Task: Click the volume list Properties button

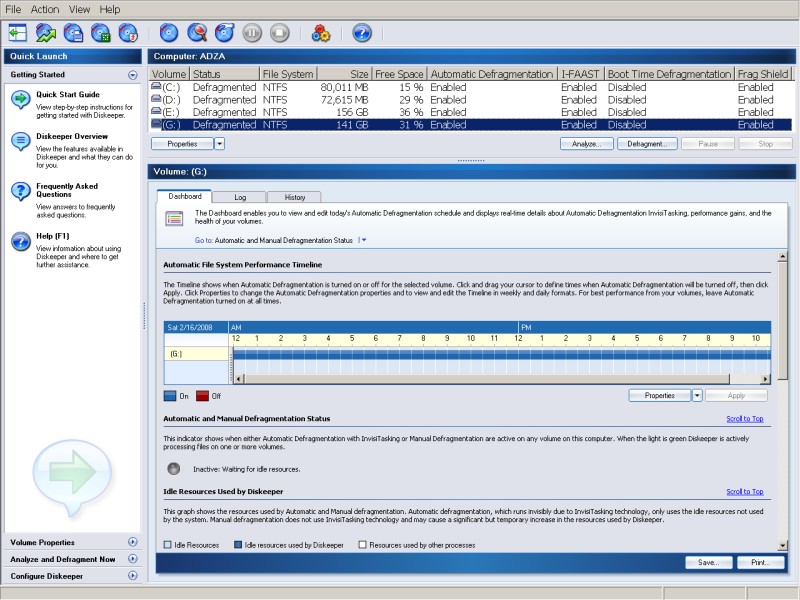Action: [x=182, y=144]
